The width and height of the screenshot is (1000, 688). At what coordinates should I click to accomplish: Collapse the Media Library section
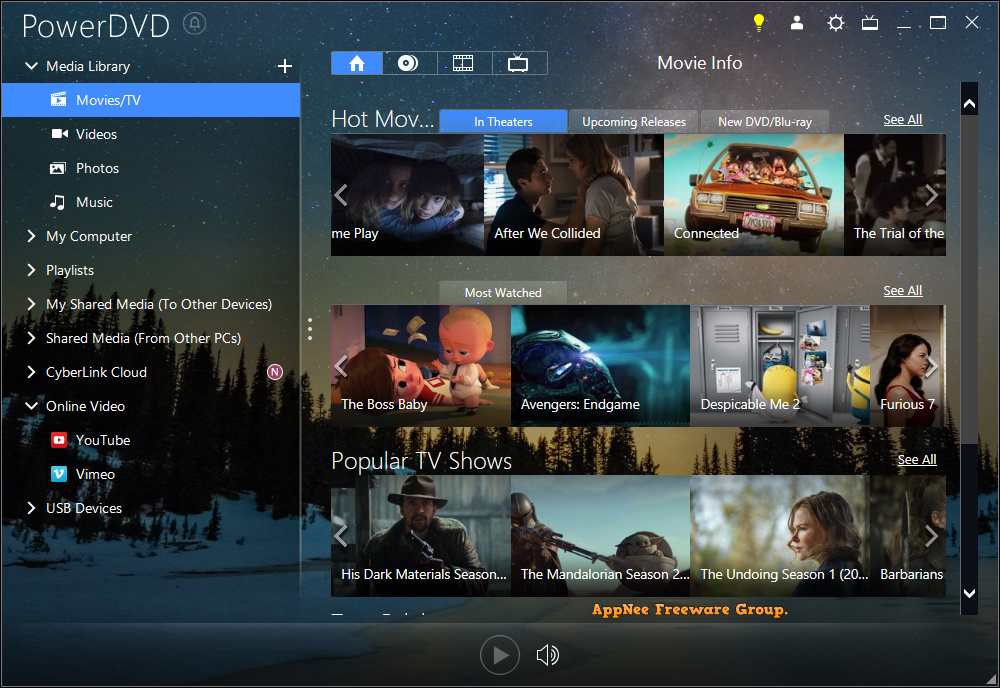pos(31,66)
